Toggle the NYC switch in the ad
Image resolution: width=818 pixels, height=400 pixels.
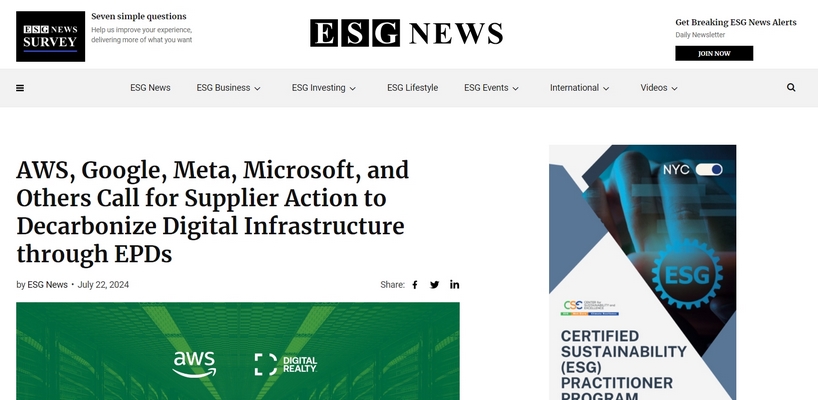[x=708, y=170]
